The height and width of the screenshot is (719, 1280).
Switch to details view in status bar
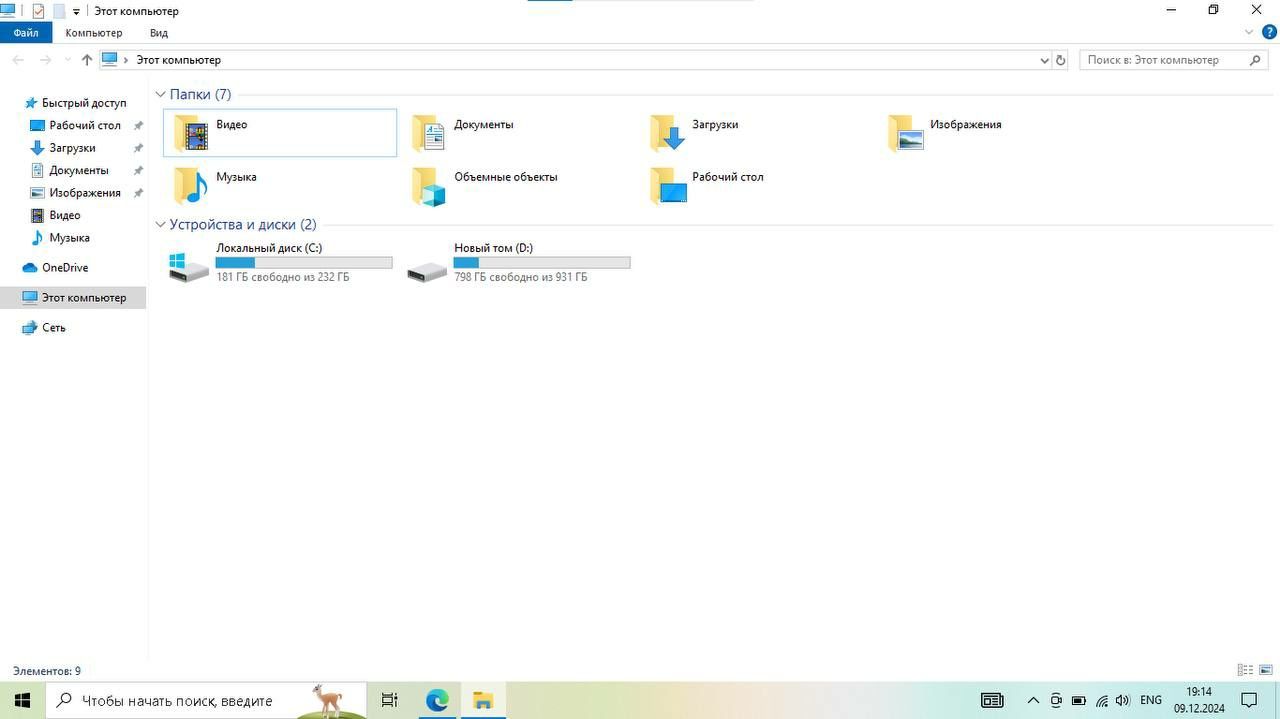click(1245, 670)
